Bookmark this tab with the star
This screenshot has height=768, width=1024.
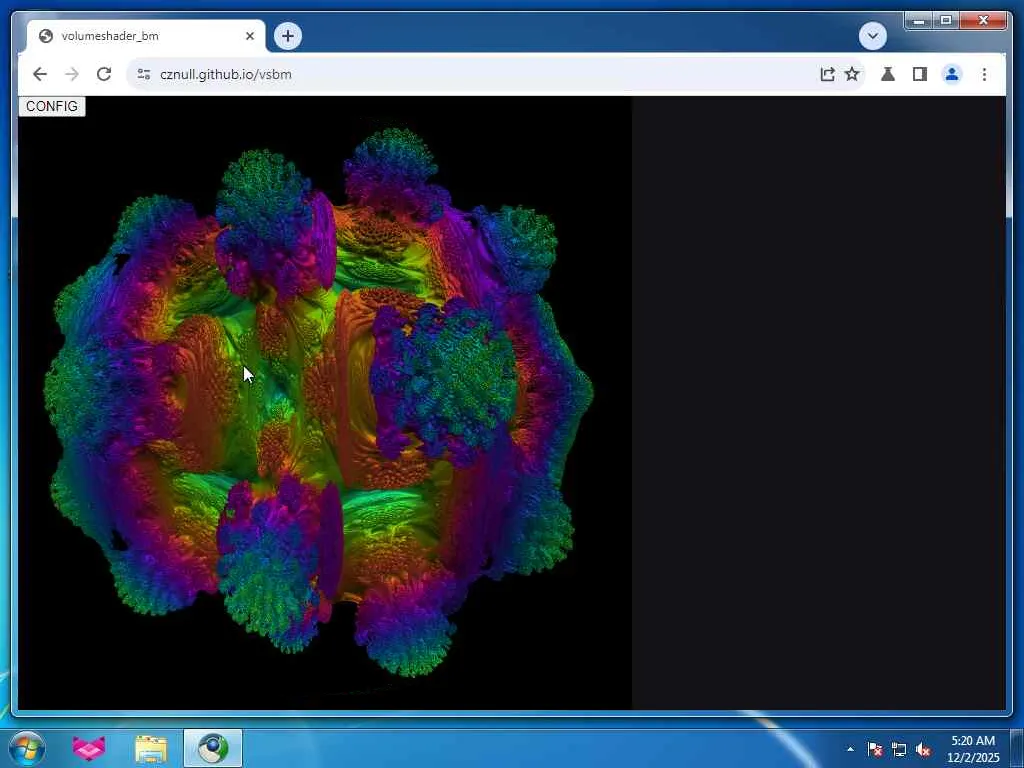tap(852, 74)
